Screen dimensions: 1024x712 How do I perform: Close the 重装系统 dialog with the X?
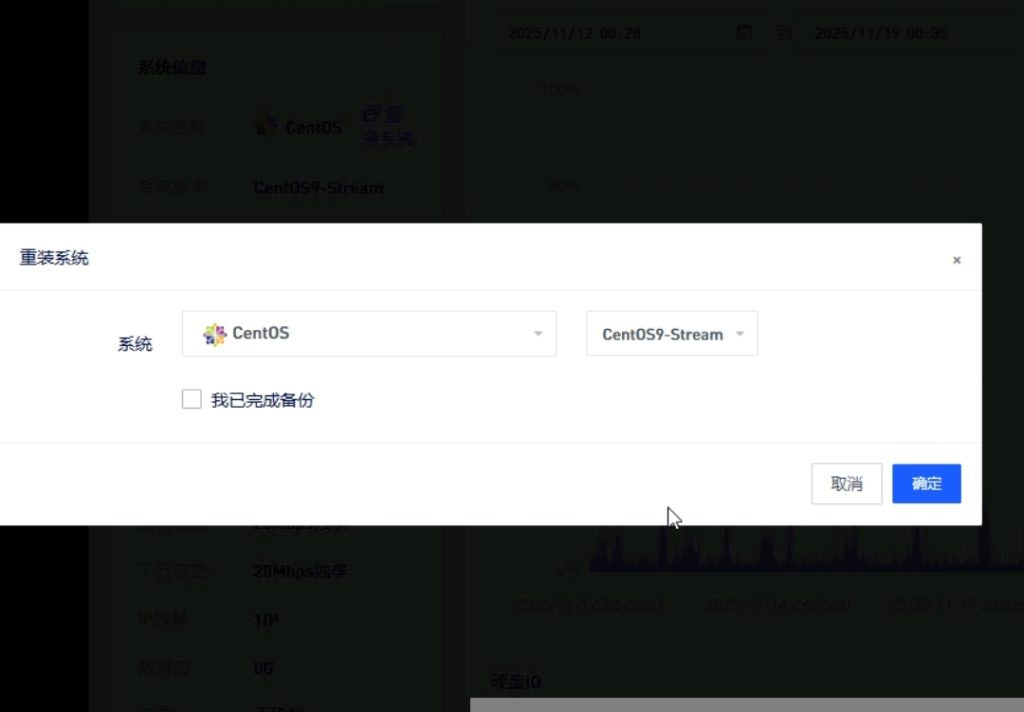pos(957,260)
